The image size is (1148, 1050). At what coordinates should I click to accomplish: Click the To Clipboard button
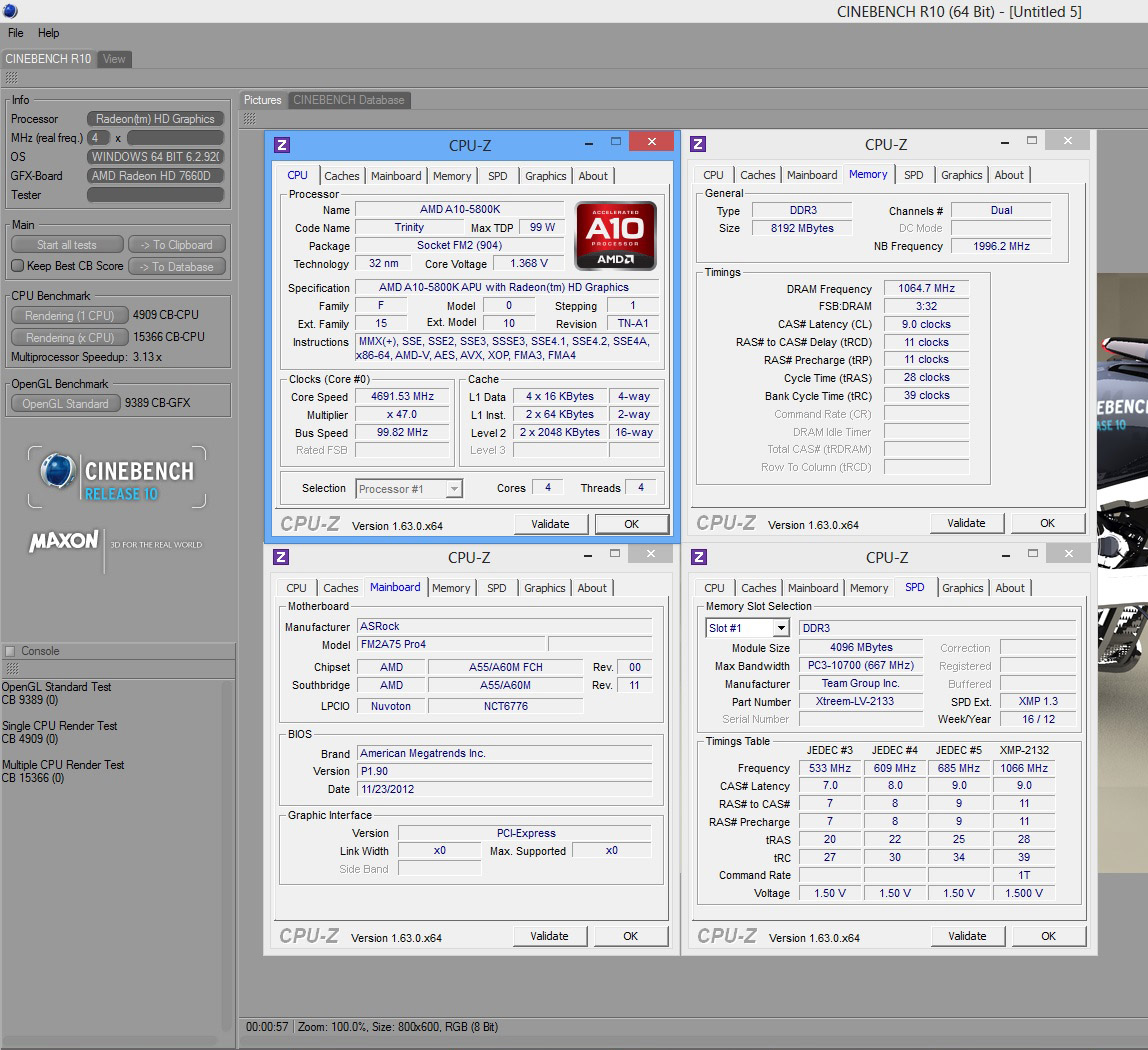click(x=176, y=245)
